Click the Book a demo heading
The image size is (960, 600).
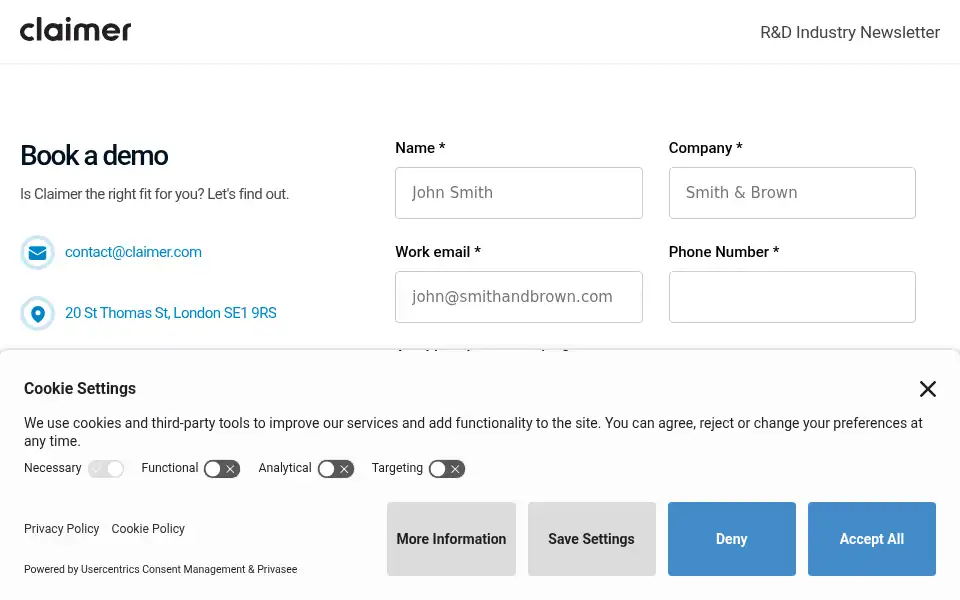point(94,156)
